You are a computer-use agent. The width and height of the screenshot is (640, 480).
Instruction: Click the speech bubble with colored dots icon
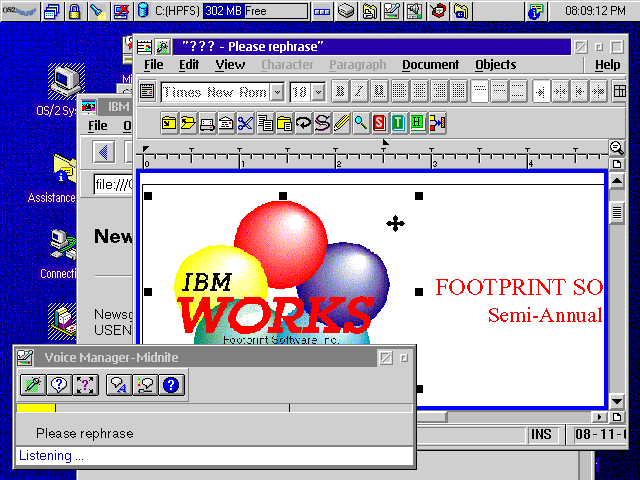(145, 384)
